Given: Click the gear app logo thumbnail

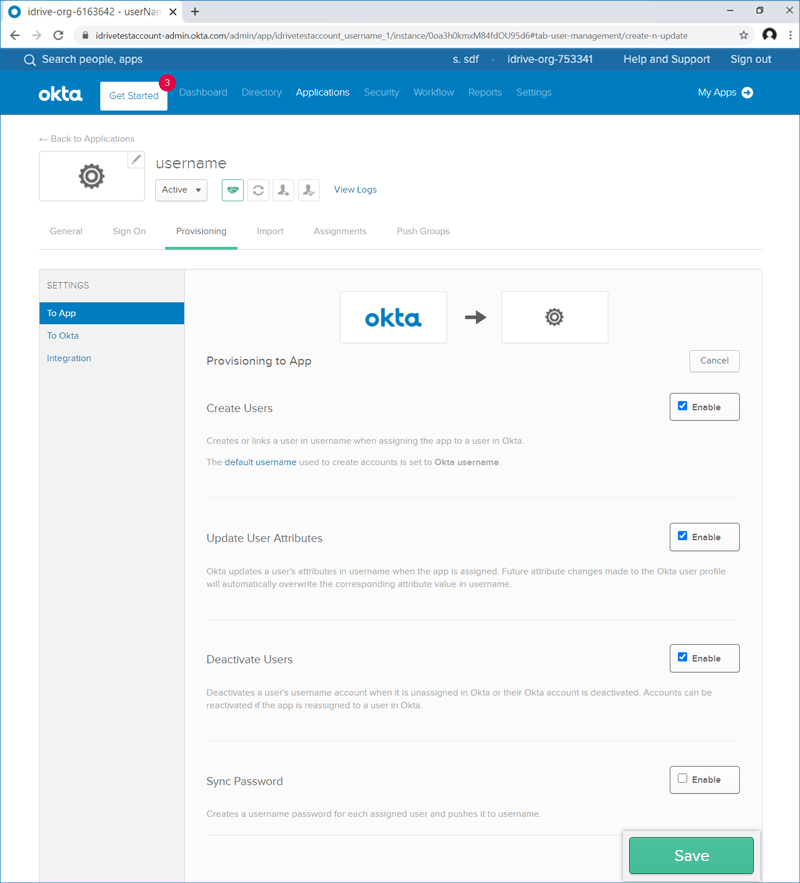Looking at the screenshot, I should point(92,176).
